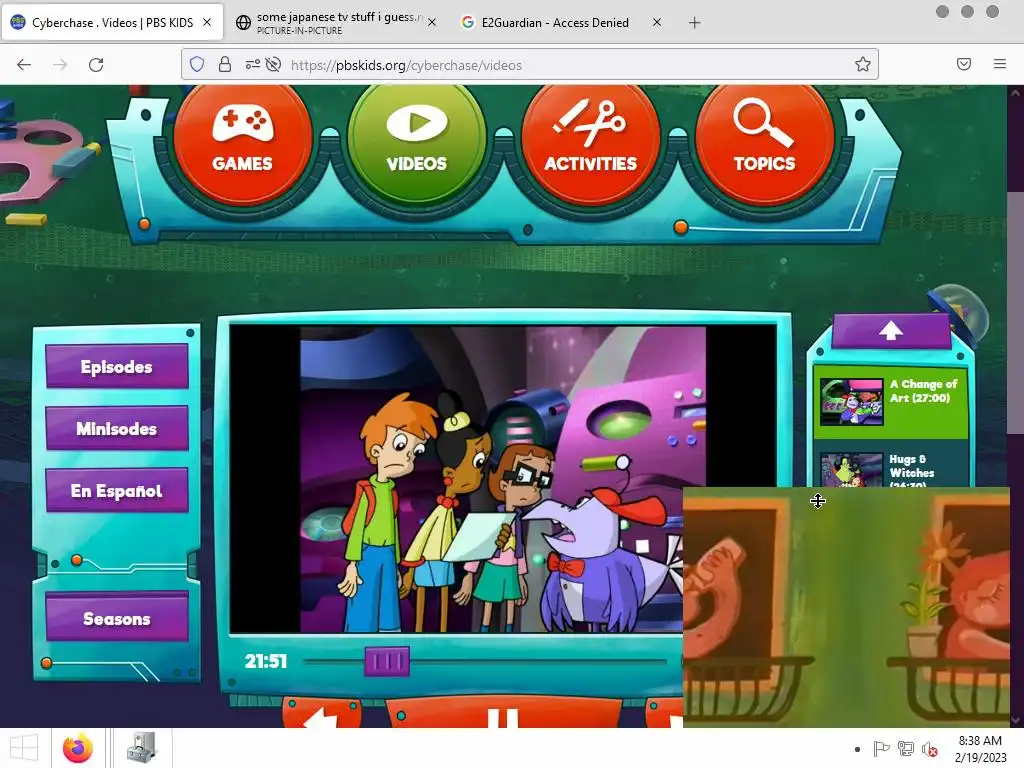Open network status tray icon

(906, 749)
